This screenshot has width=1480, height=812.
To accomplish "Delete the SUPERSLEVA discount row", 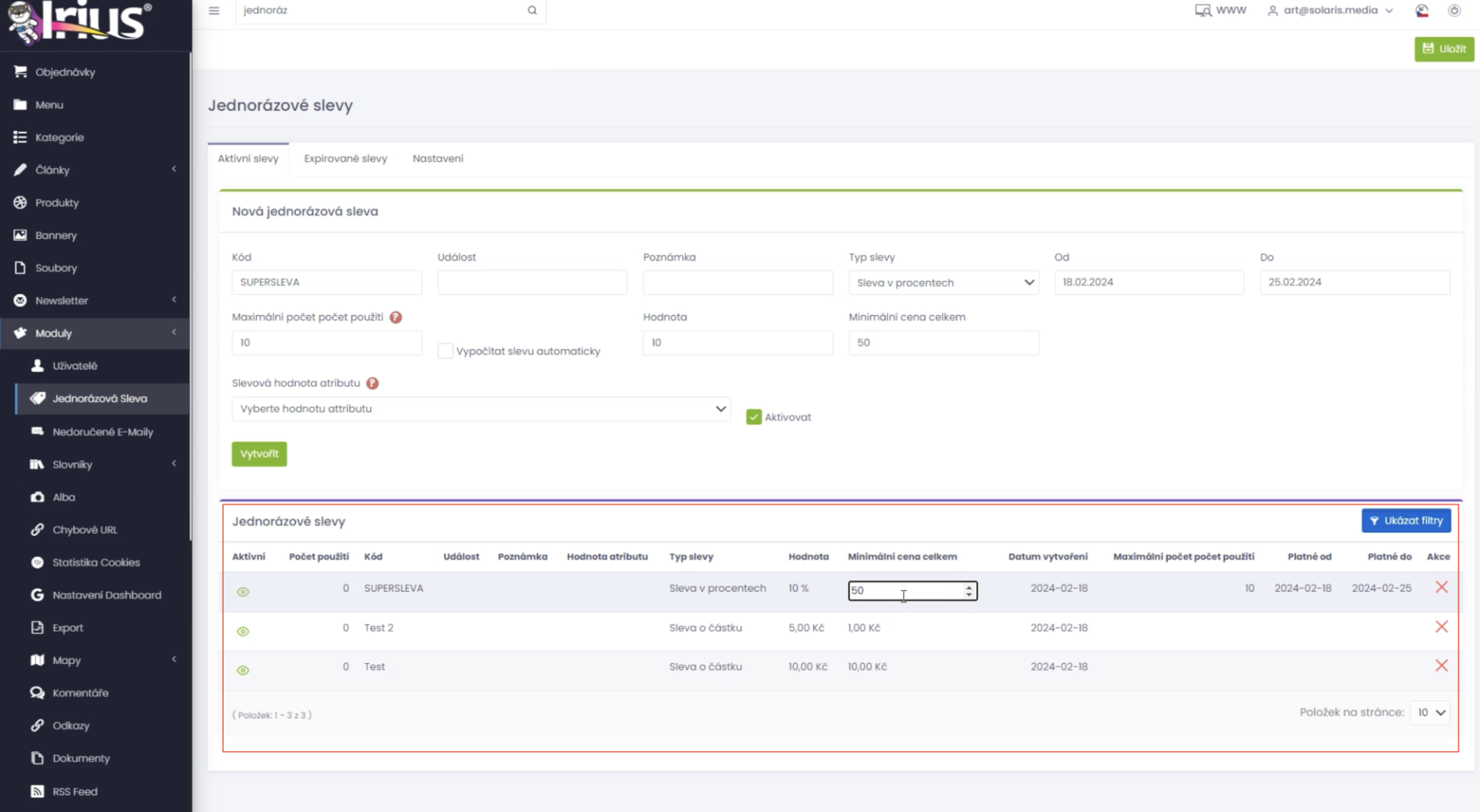I will click(x=1441, y=587).
